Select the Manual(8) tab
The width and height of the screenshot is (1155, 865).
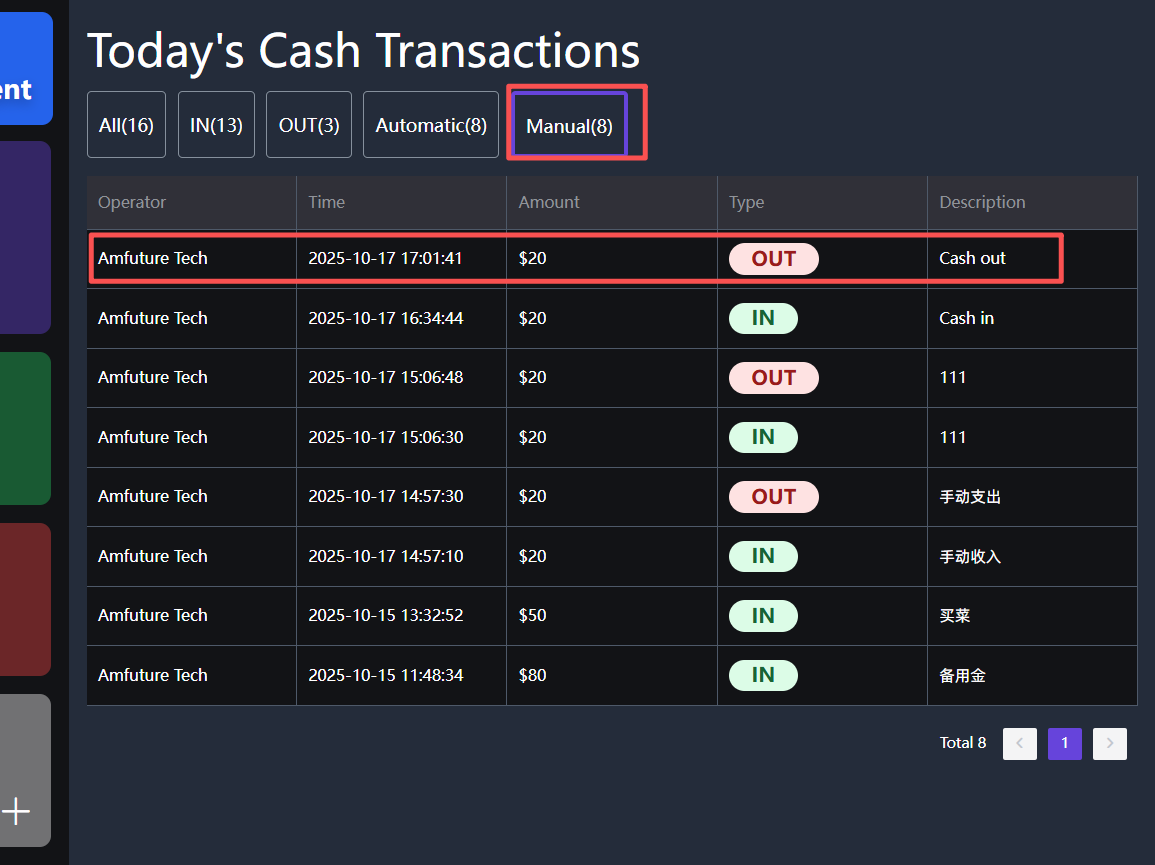pyautogui.click(x=569, y=126)
